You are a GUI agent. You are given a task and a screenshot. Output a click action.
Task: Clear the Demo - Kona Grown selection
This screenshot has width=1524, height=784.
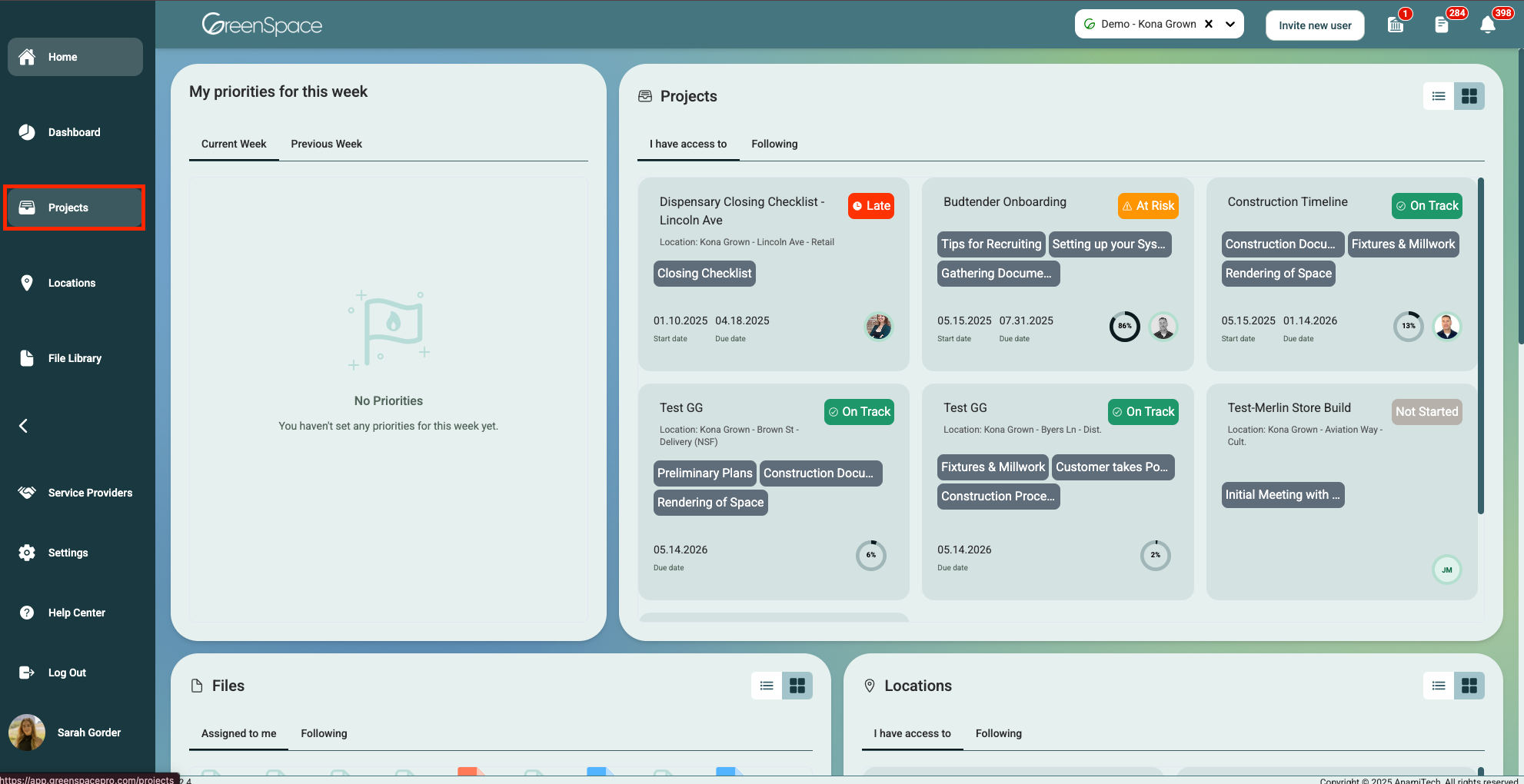[1209, 24]
